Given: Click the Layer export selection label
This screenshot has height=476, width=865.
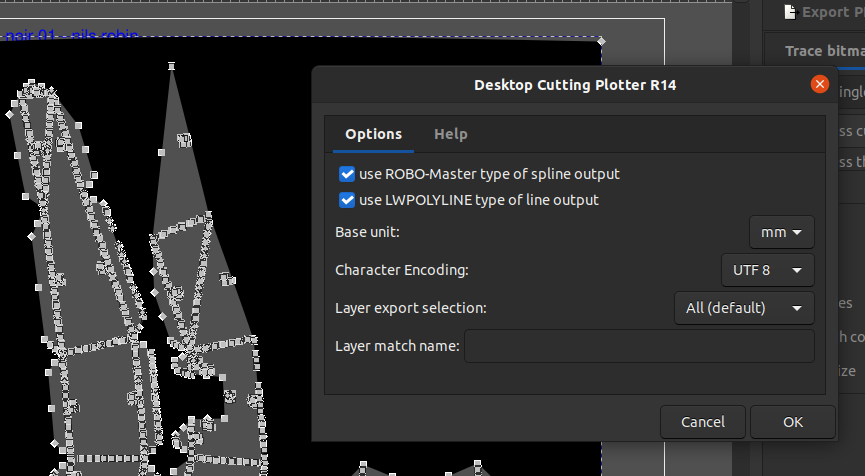Looking at the screenshot, I should [411, 308].
